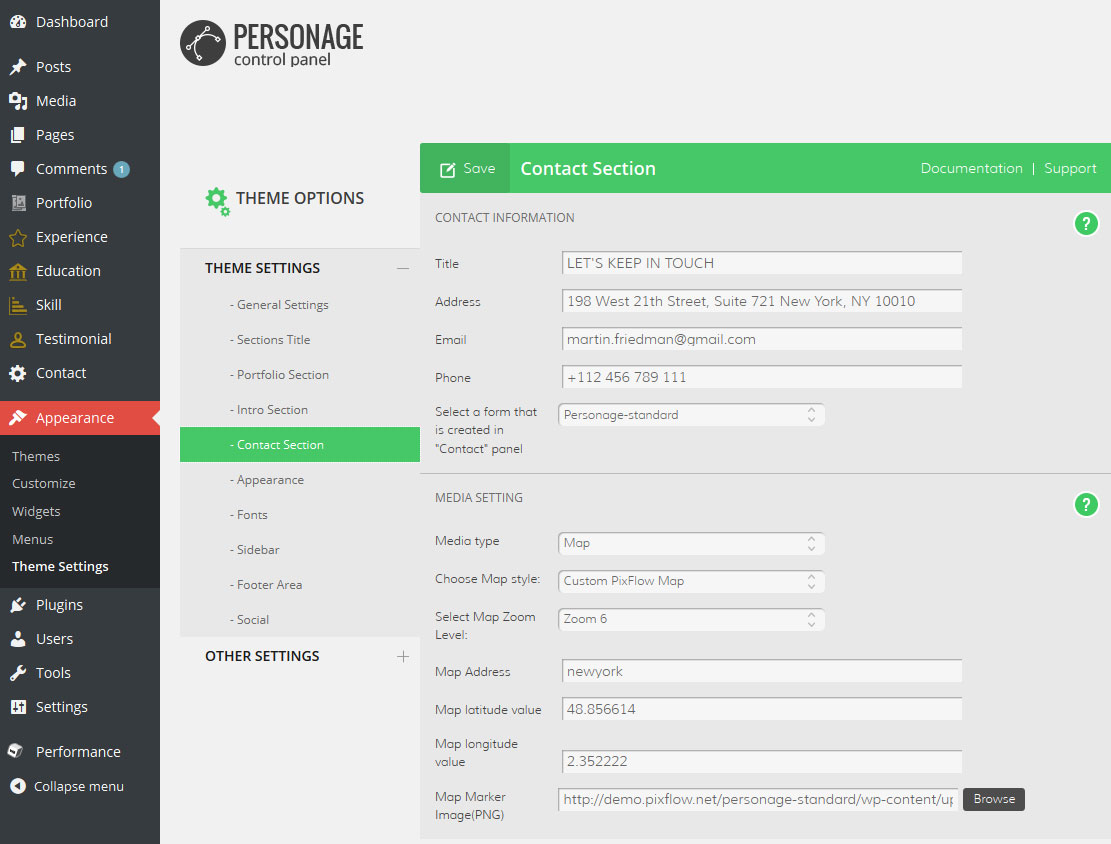Click Browse for map marker image
The height and width of the screenshot is (844, 1111).
993,799
